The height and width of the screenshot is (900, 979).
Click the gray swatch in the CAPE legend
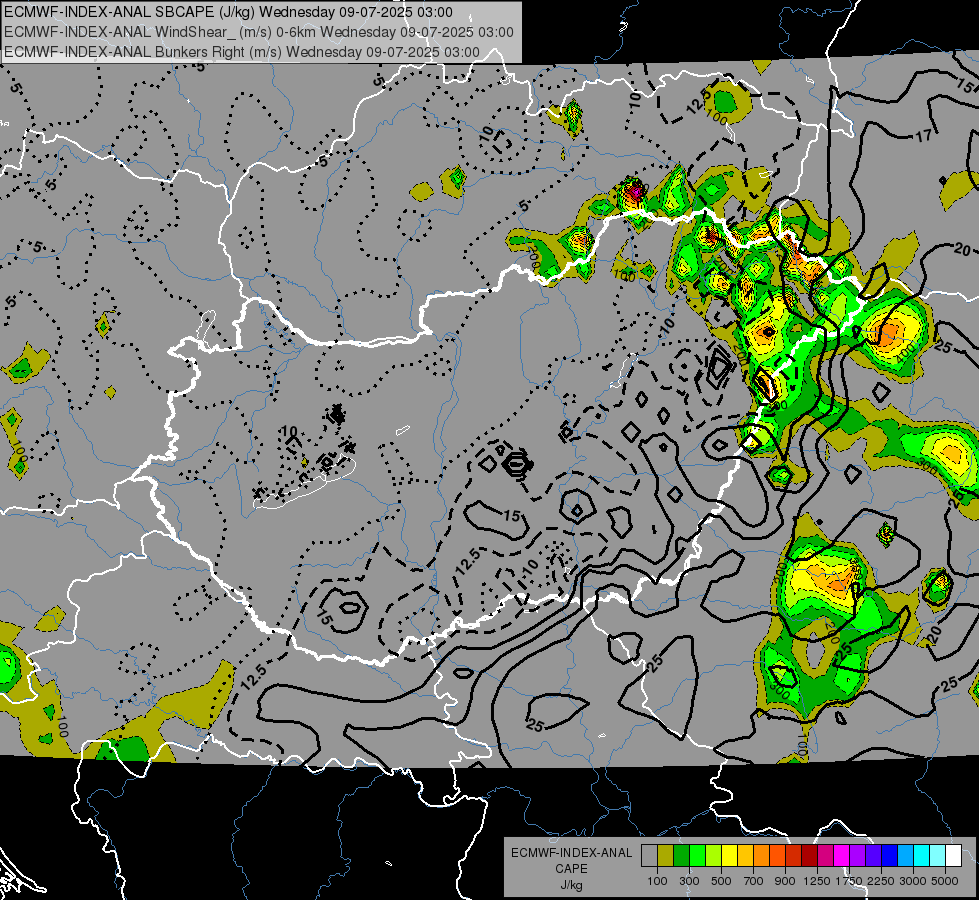coord(649,855)
